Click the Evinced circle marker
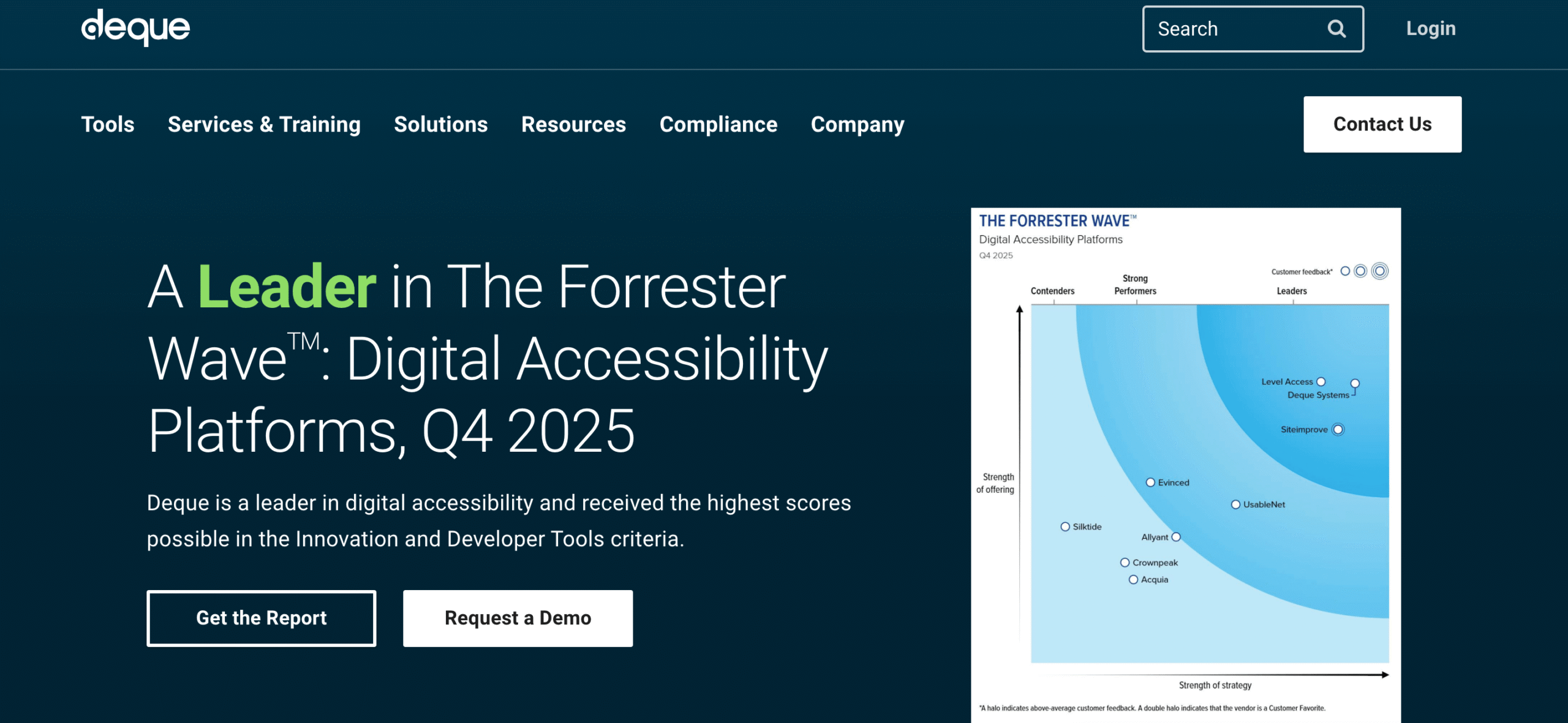This screenshot has width=1568, height=723. [x=1150, y=482]
